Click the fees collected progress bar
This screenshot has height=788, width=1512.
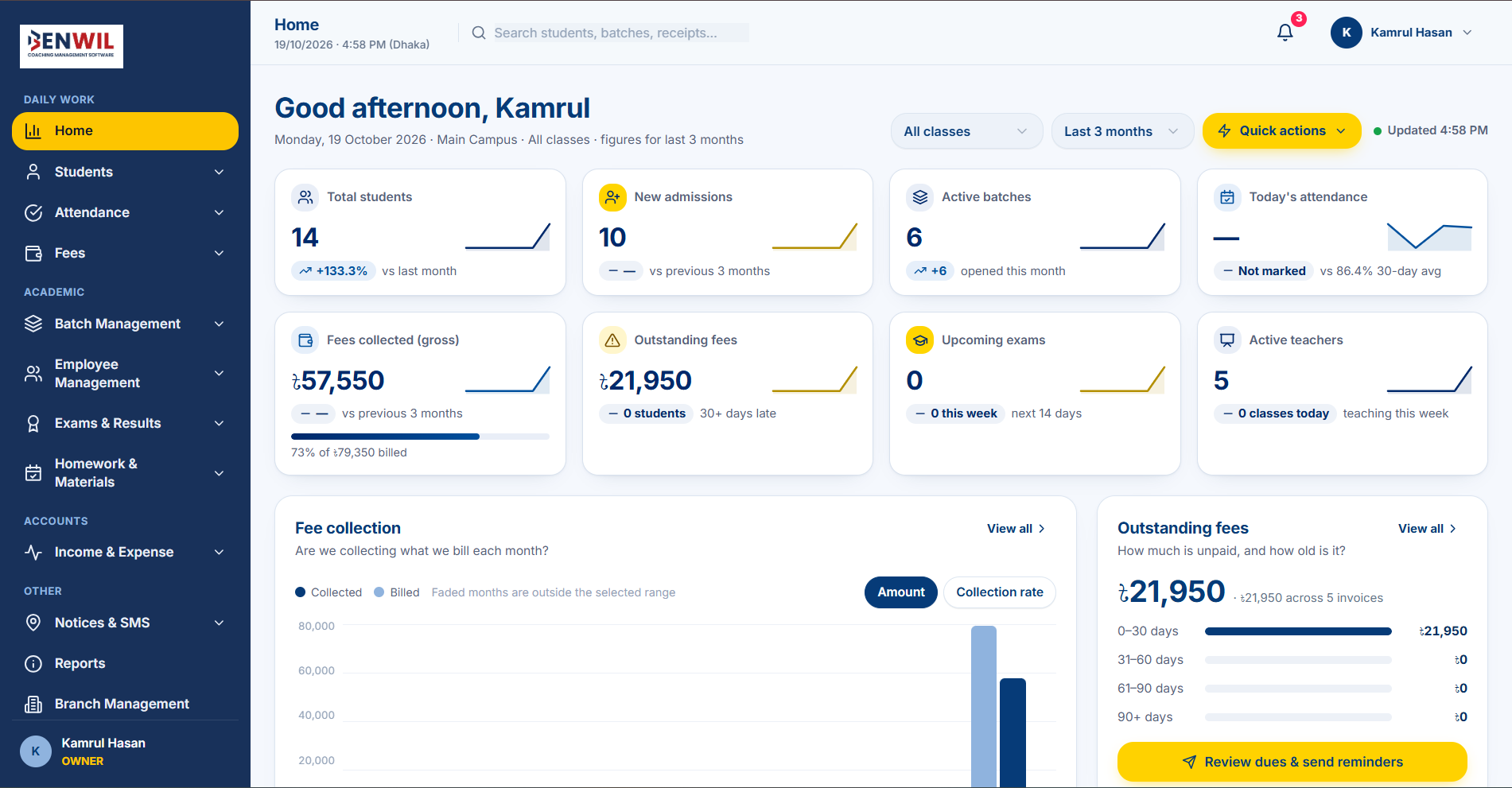click(x=420, y=437)
